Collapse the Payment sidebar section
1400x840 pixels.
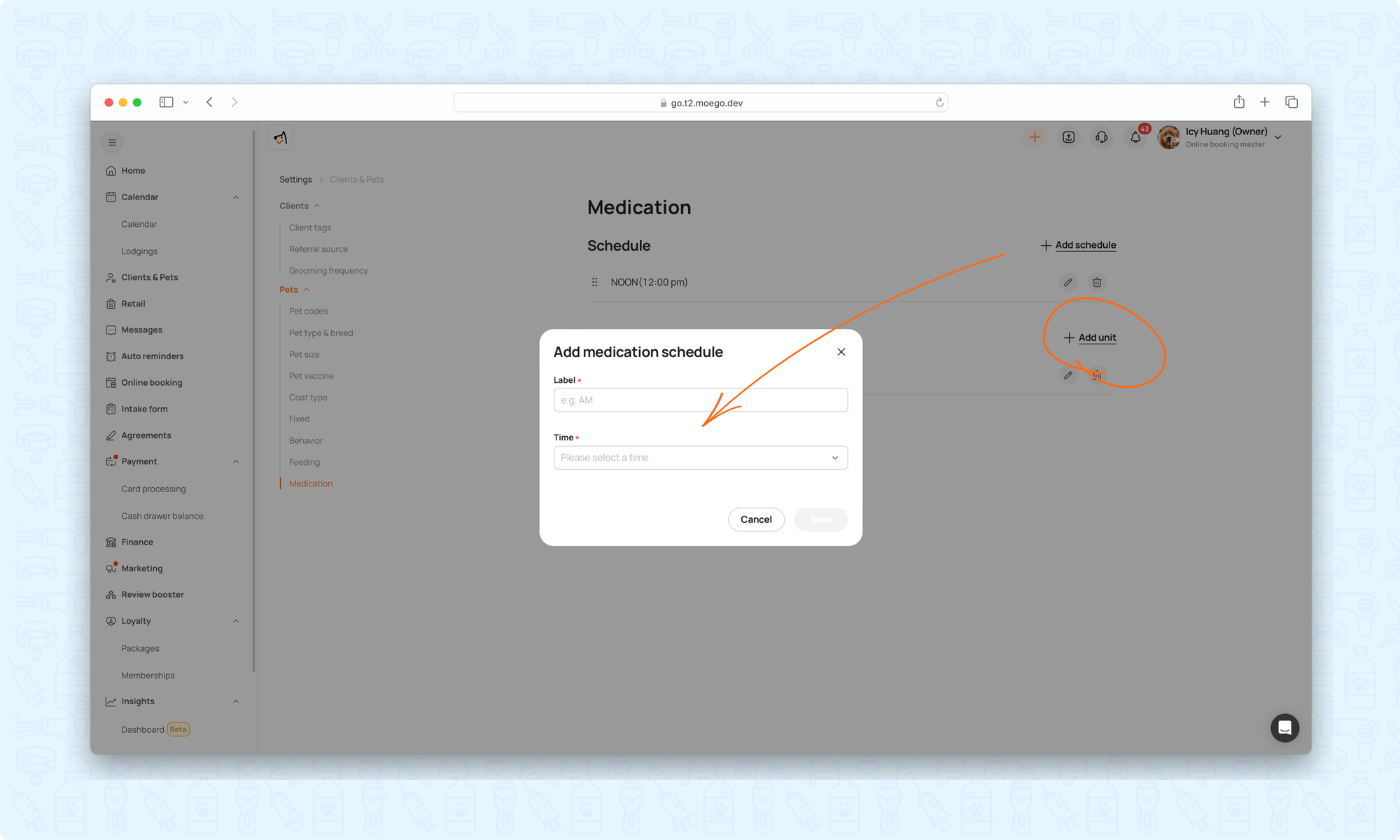point(236,462)
